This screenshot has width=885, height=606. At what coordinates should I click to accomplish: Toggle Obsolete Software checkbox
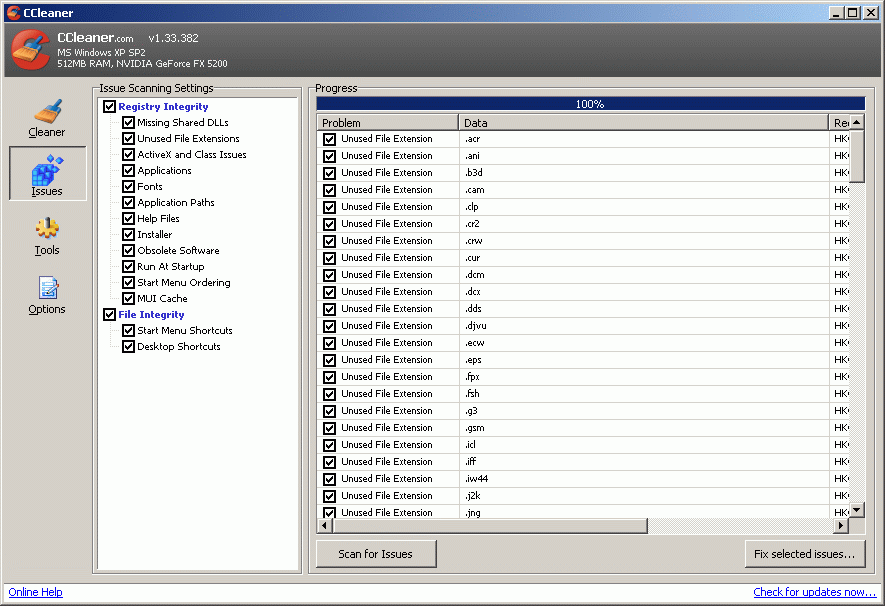coord(129,251)
